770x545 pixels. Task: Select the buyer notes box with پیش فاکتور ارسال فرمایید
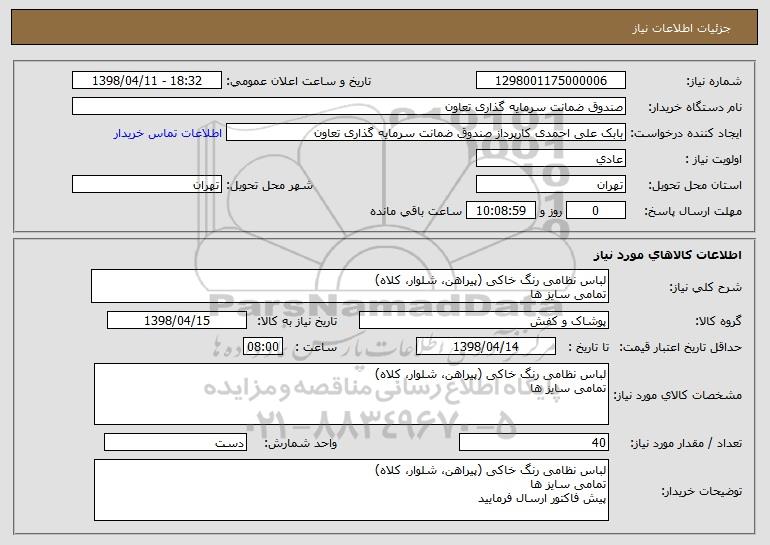[x=351, y=490]
